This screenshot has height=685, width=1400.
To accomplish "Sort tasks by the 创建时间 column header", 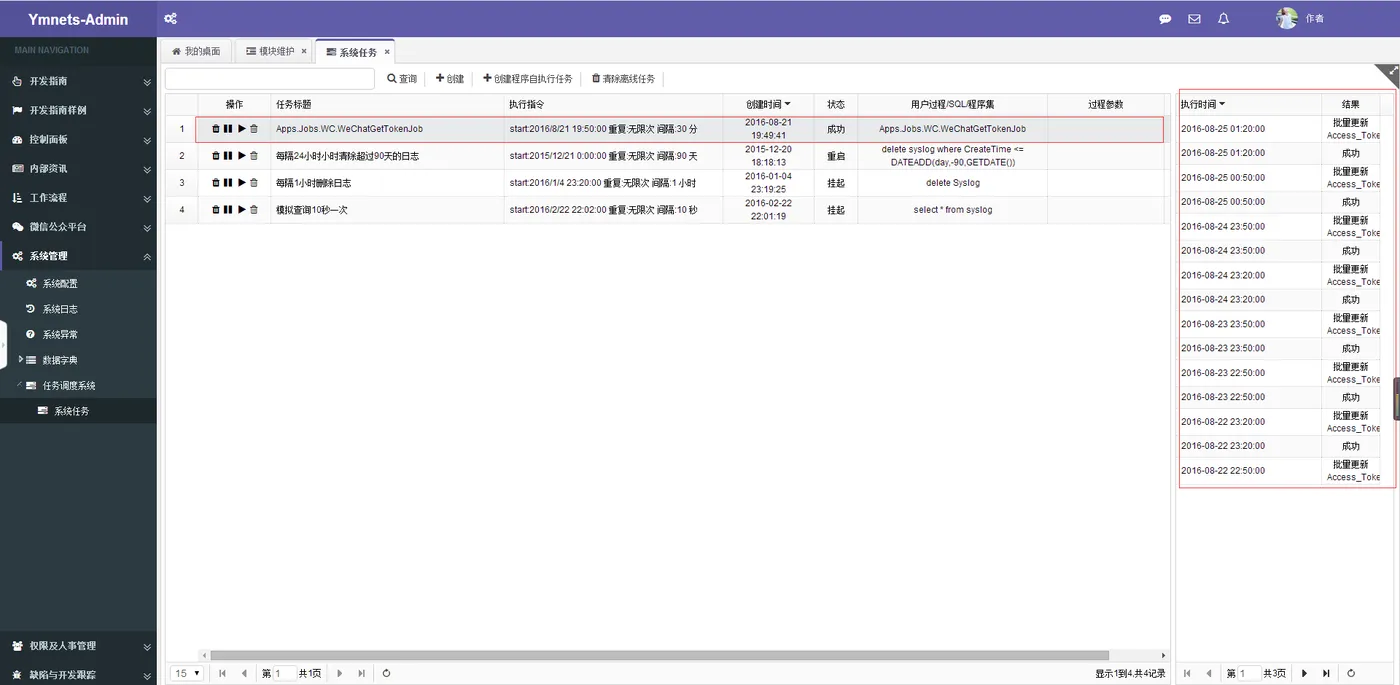I will pyautogui.click(x=768, y=104).
